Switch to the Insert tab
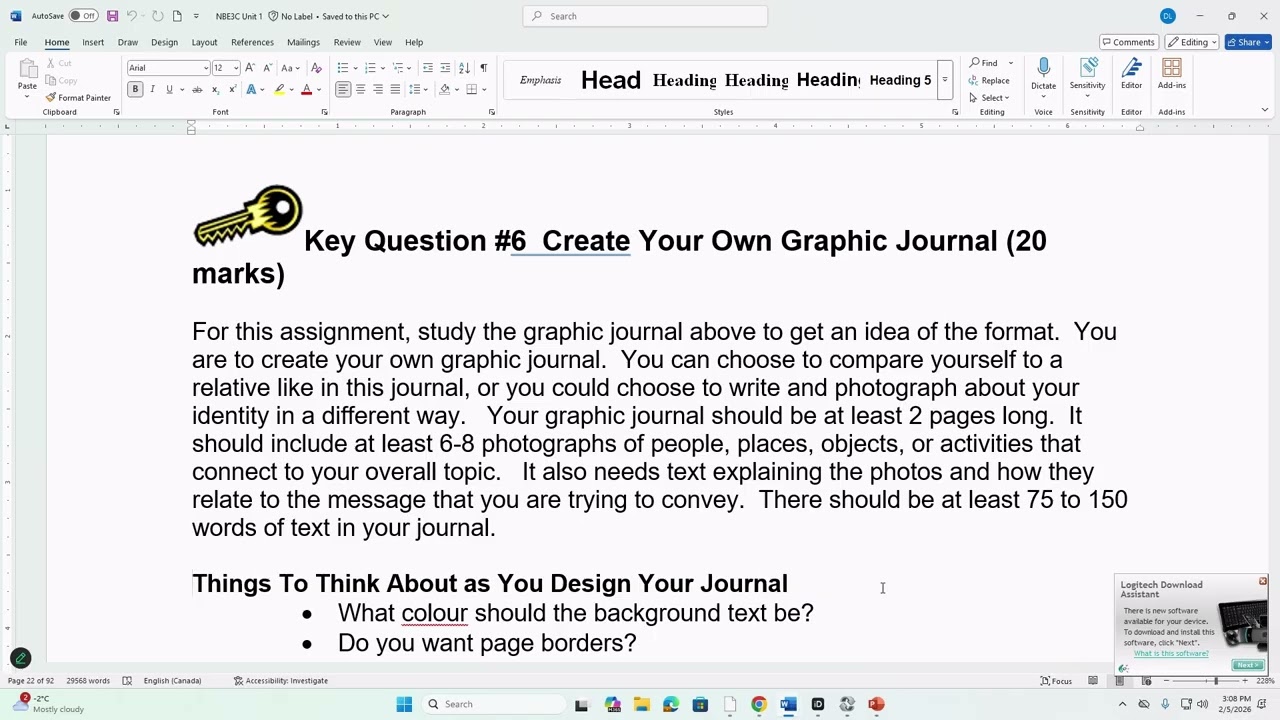The height and width of the screenshot is (720, 1280). [x=93, y=42]
